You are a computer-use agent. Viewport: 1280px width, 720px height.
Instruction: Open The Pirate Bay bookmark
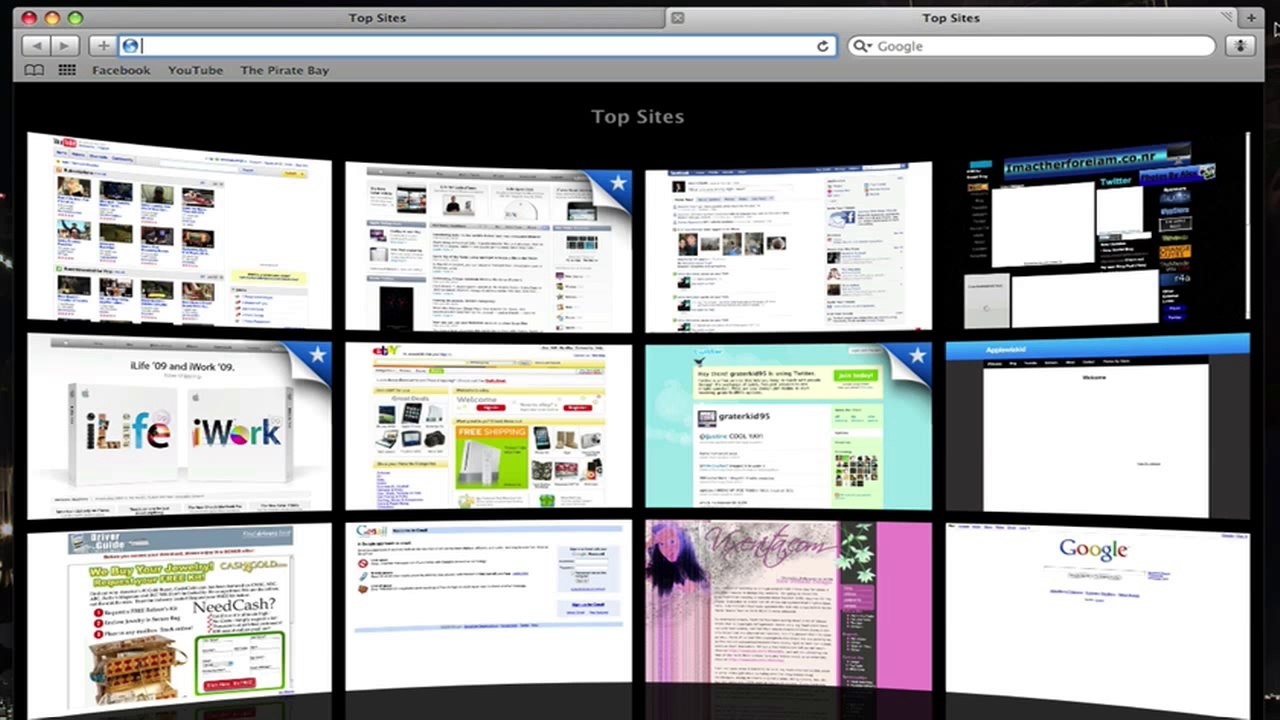[284, 70]
